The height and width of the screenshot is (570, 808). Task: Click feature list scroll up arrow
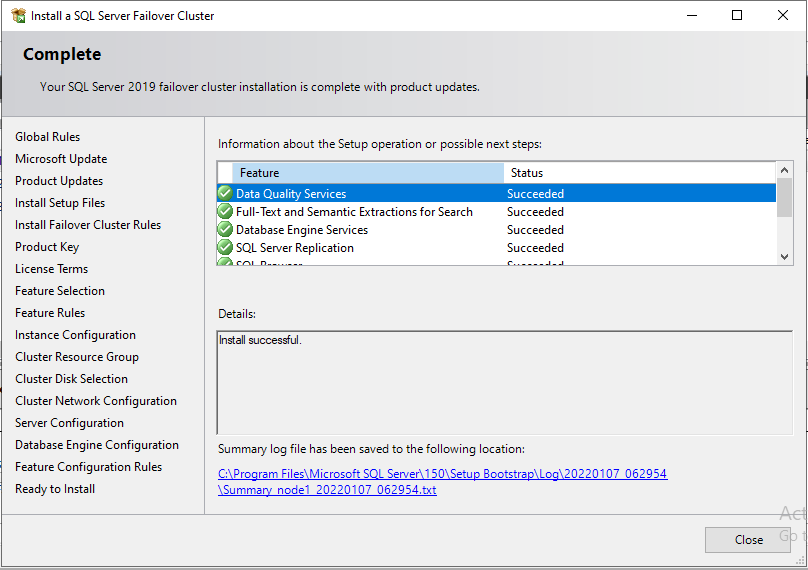(x=784, y=170)
